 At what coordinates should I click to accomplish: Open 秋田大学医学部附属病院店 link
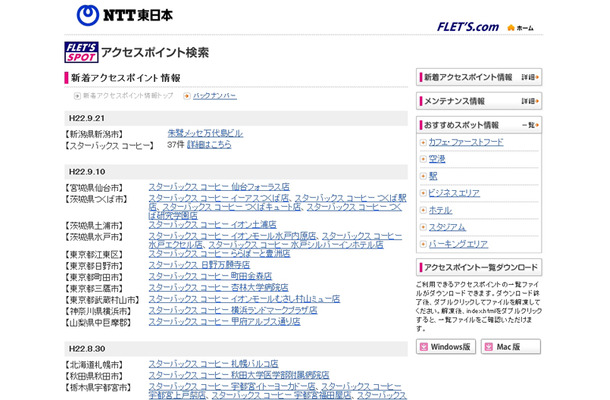click(239, 375)
